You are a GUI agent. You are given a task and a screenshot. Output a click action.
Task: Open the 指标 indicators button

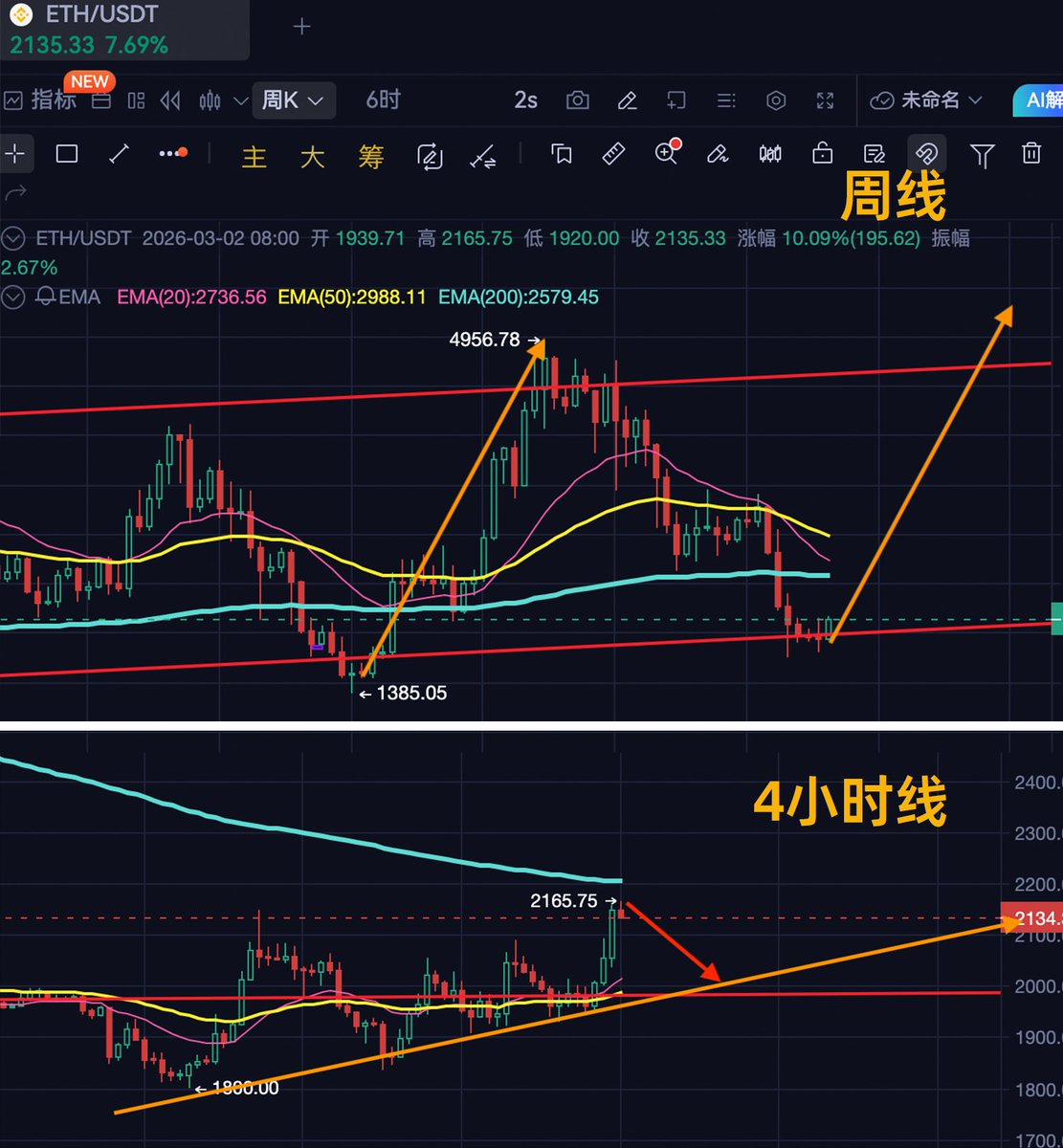40,99
